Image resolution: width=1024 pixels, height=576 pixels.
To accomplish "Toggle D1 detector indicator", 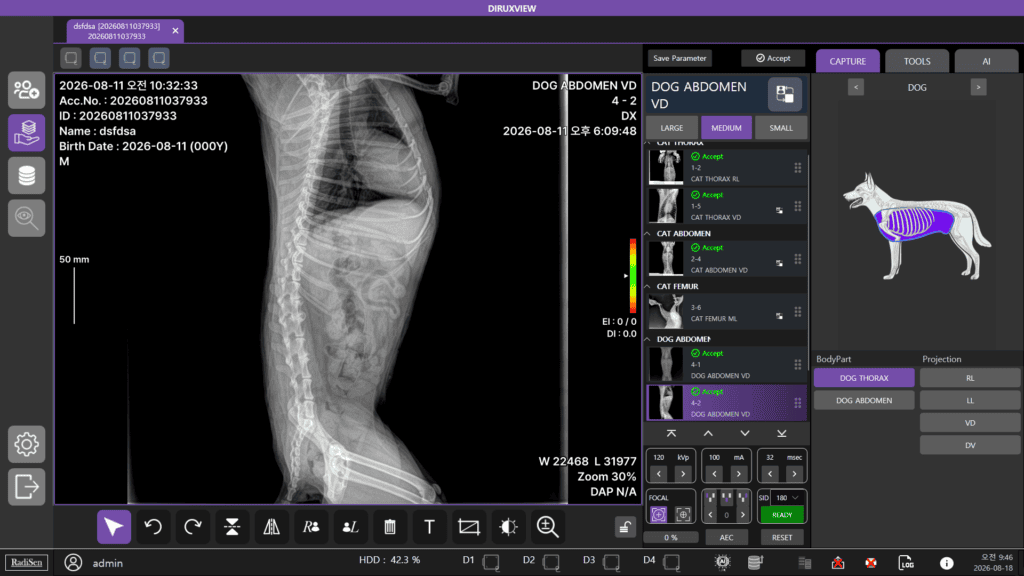I will [x=491, y=562].
